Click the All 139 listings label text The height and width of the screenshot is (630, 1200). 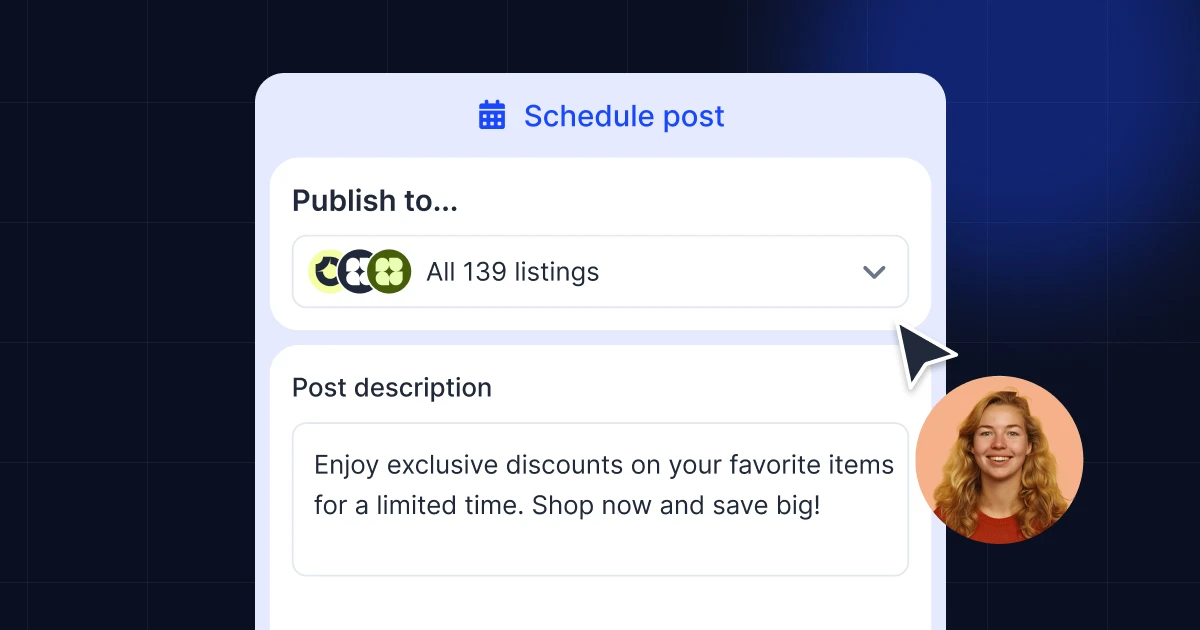[x=512, y=271]
